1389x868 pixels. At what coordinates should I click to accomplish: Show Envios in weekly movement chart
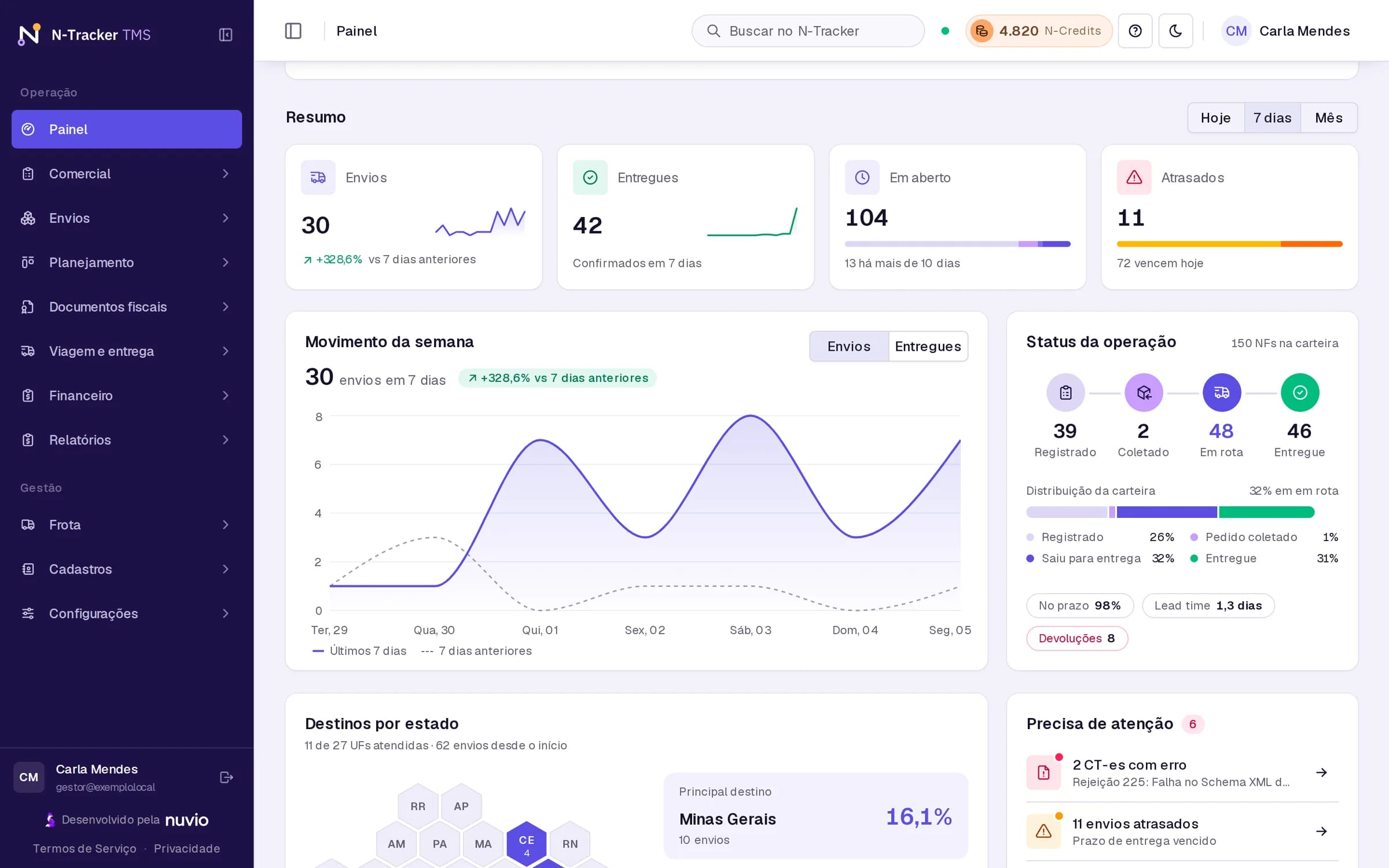click(x=848, y=346)
